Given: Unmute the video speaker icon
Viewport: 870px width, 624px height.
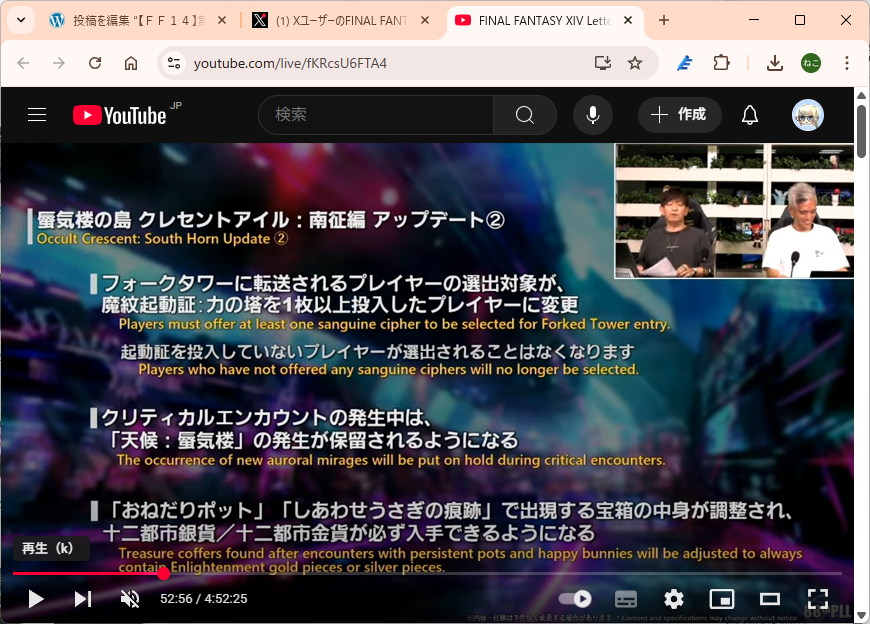Looking at the screenshot, I should [x=130, y=599].
